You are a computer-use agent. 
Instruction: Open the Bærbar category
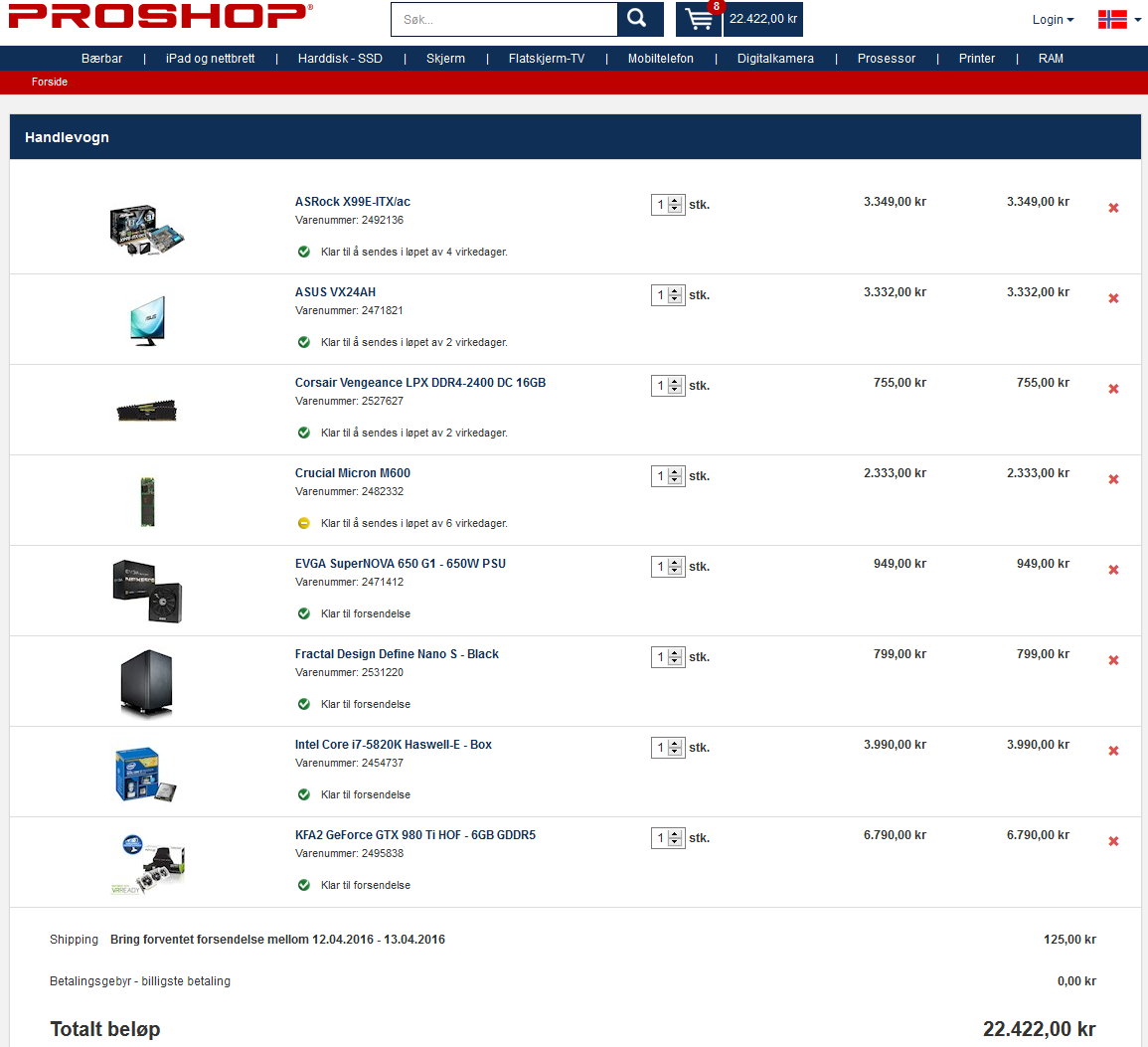tap(101, 58)
